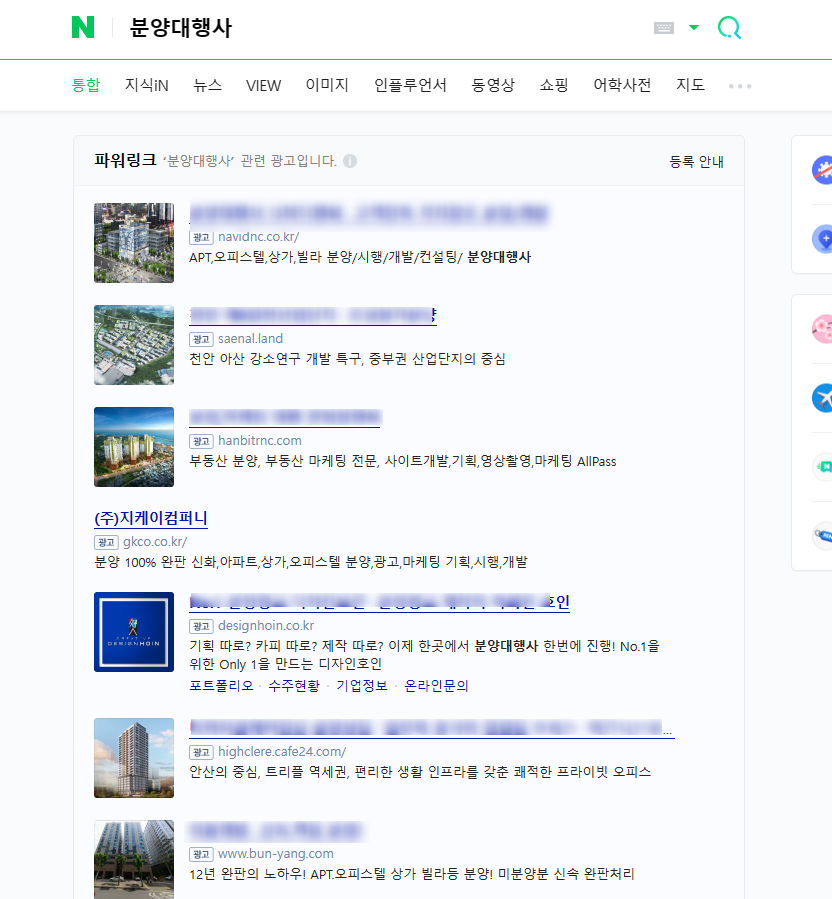Click the navidnc.co.kr/ URL link
This screenshot has width=832, height=899.
point(259,236)
